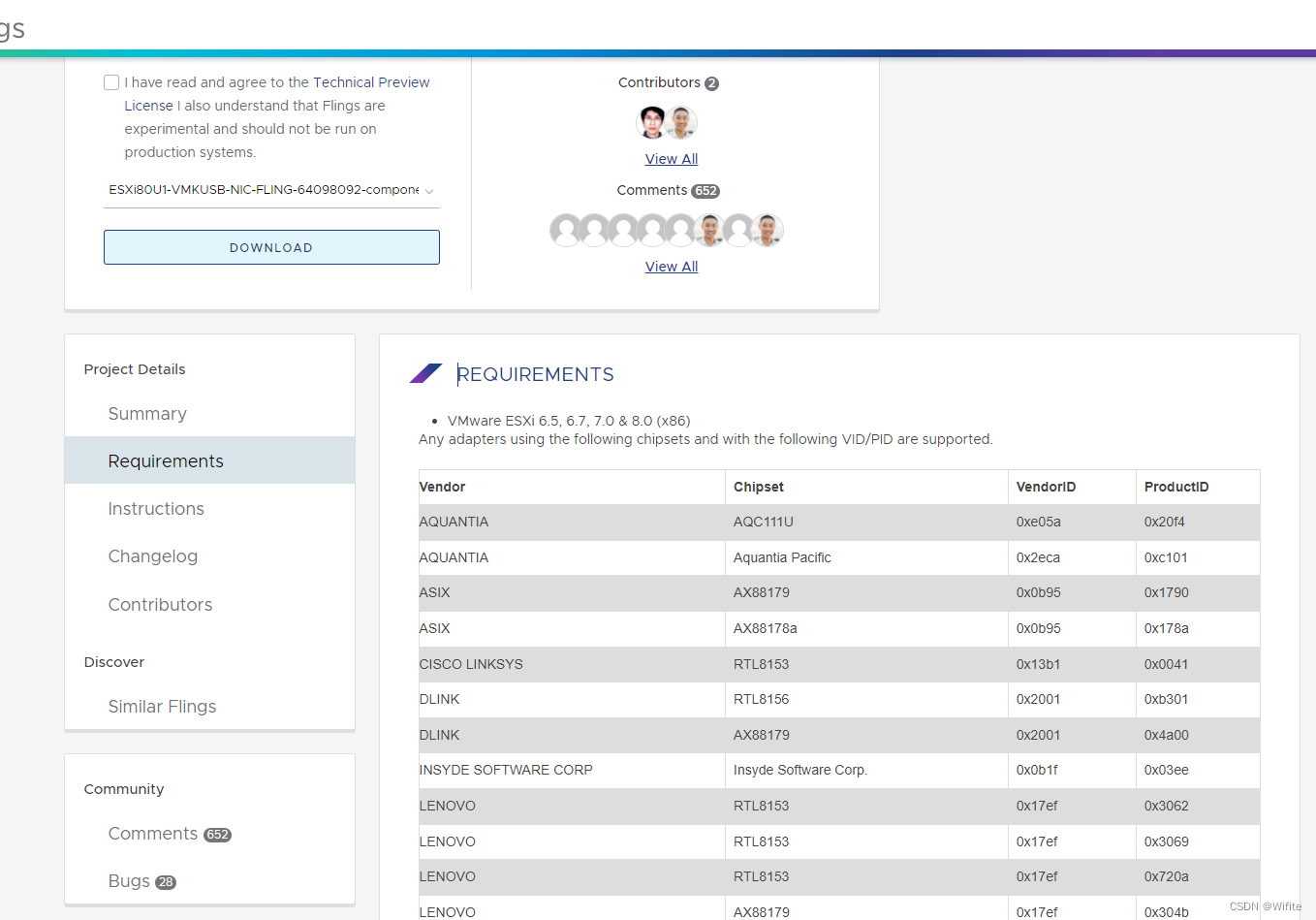Open the ESXi80U1-VMKUSB-NIC-FLING file dropdown
This screenshot has width=1316, height=920.
coord(271,190)
